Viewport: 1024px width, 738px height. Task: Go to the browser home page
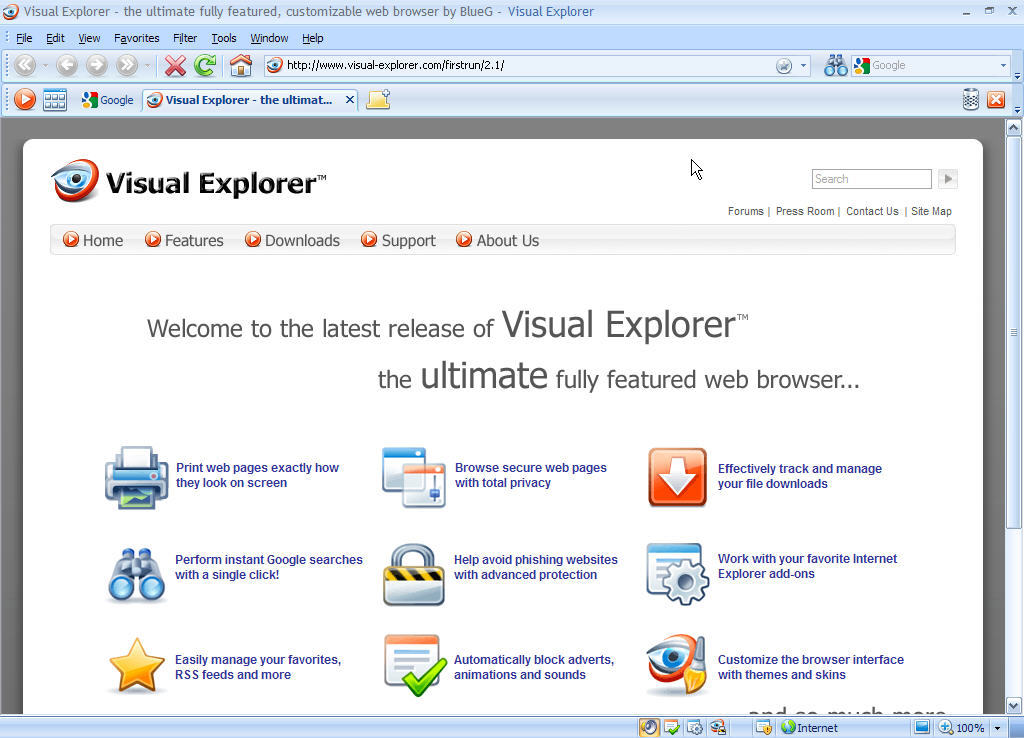[241, 65]
